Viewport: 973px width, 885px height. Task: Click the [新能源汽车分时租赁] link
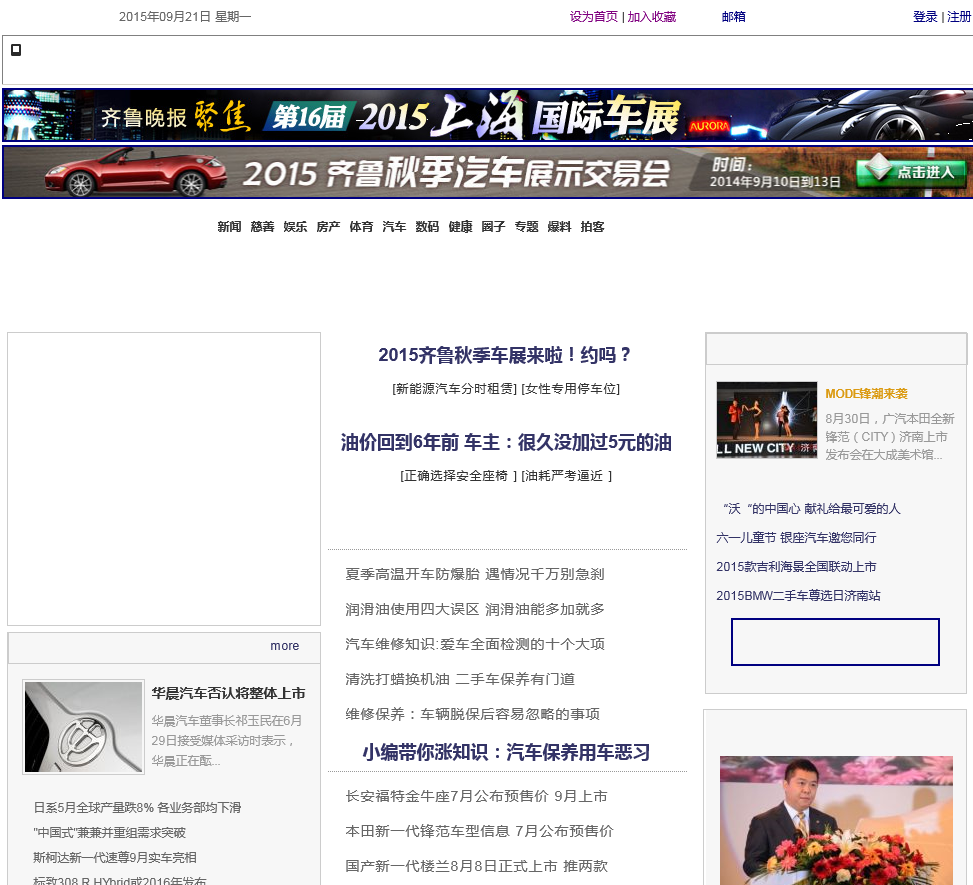pos(454,389)
